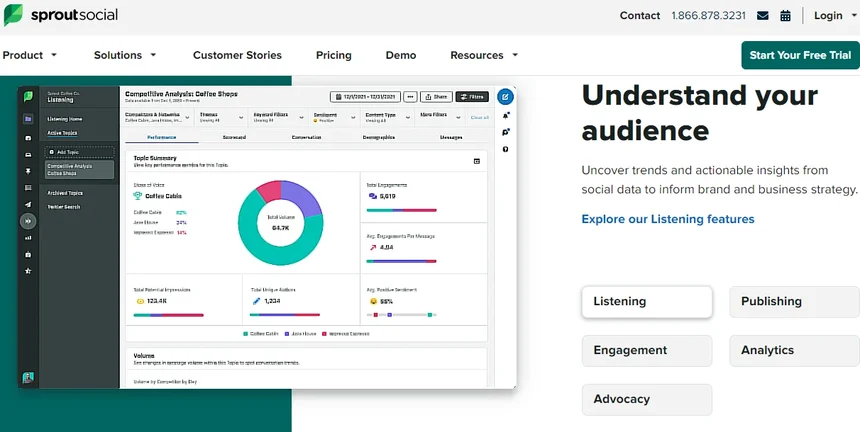Select the star icon in app sidebar
This screenshot has width=860, height=432.
(28, 271)
